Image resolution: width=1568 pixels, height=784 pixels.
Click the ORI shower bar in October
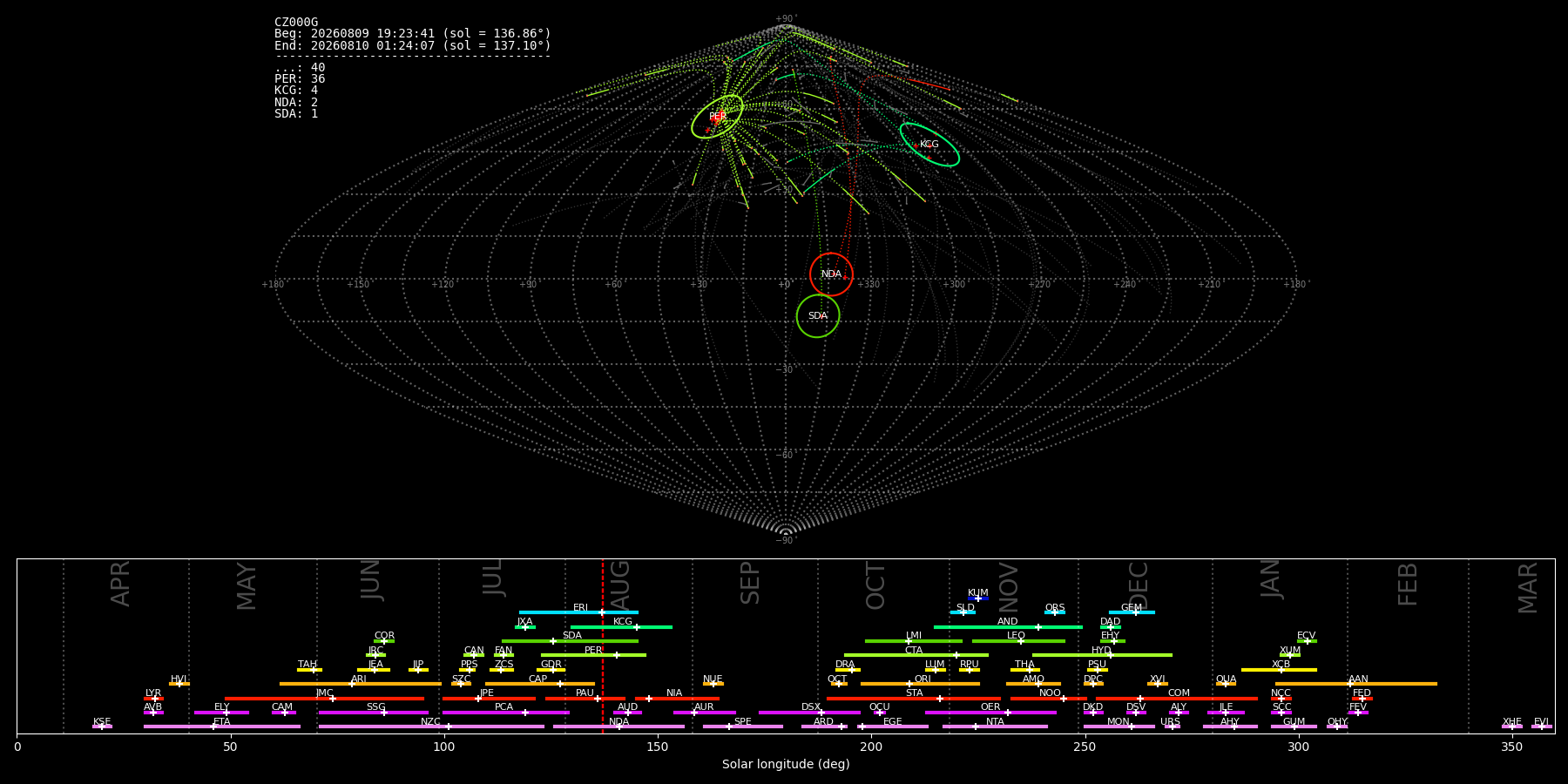pos(920,684)
